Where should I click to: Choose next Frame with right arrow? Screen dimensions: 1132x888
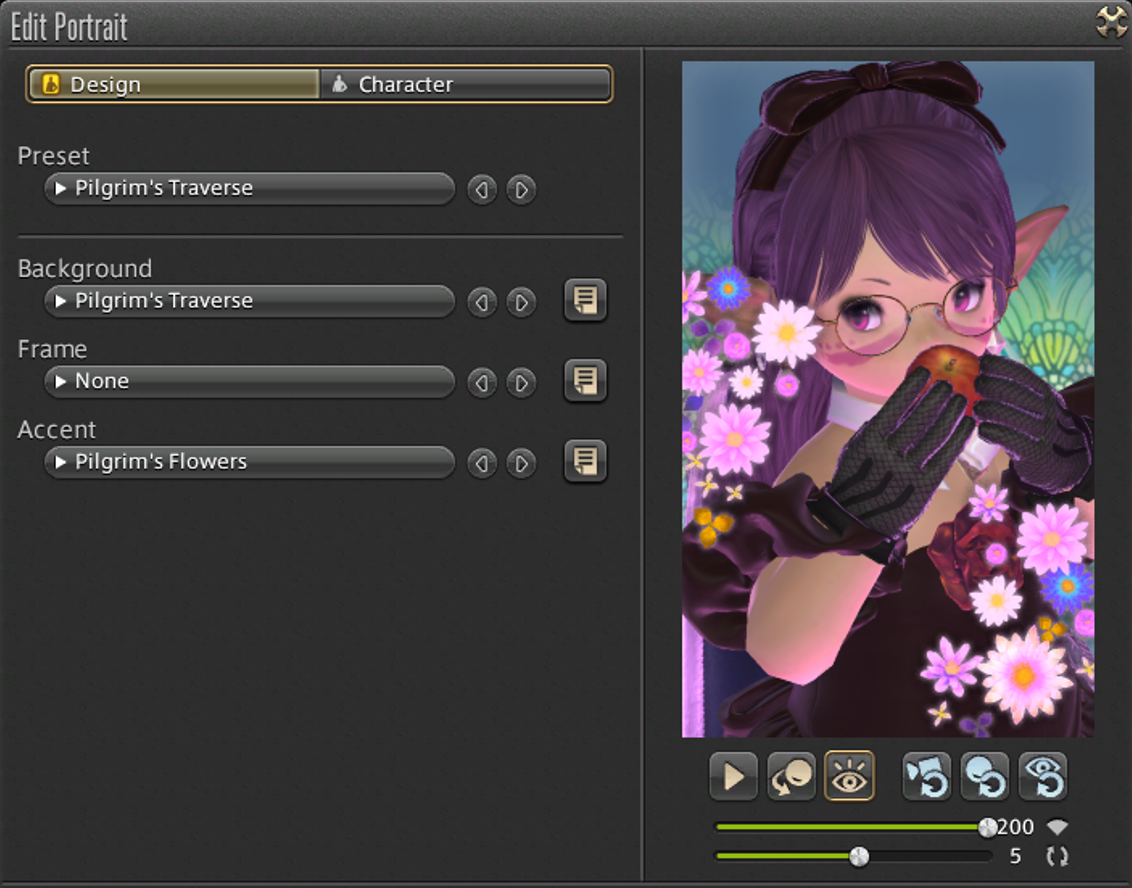(x=521, y=382)
